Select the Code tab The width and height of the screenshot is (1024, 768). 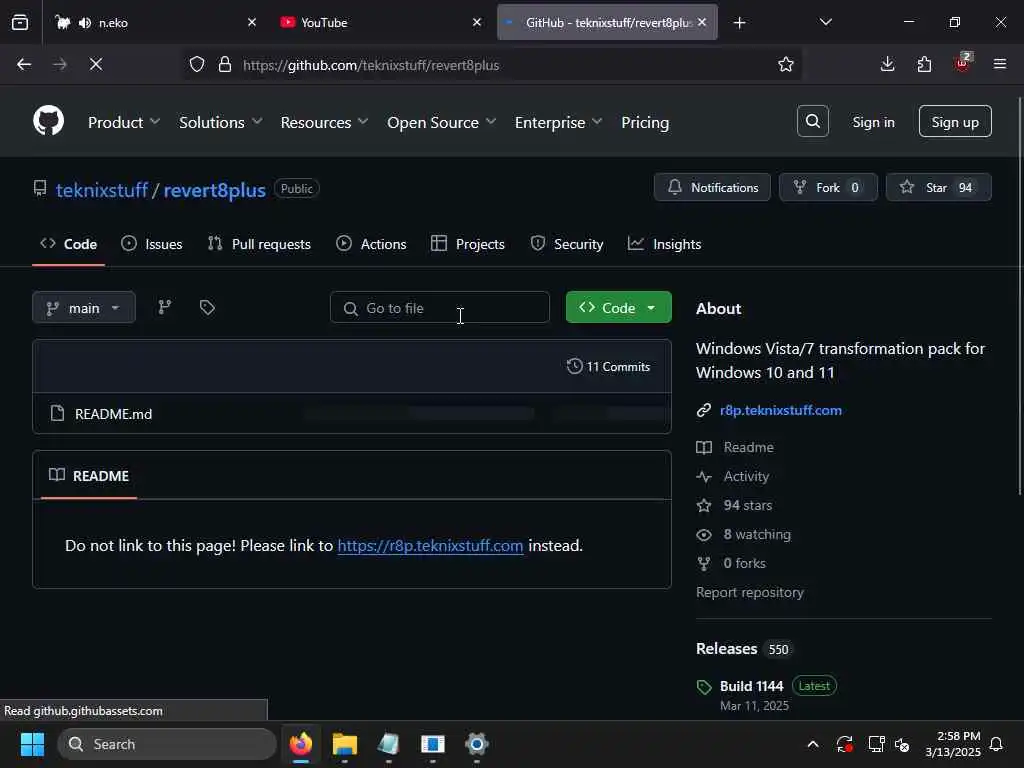pos(69,244)
